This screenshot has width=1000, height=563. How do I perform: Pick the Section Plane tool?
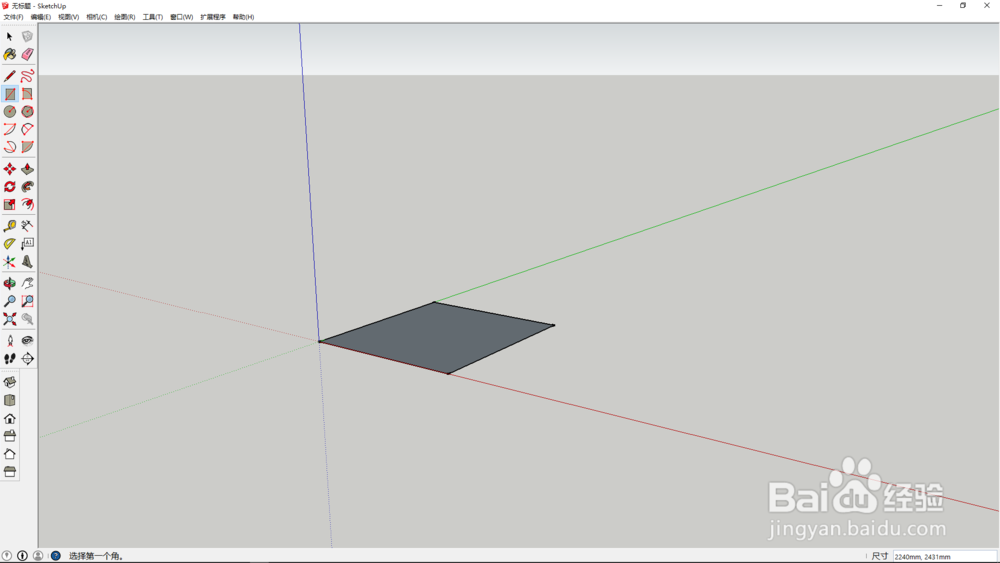click(27, 359)
